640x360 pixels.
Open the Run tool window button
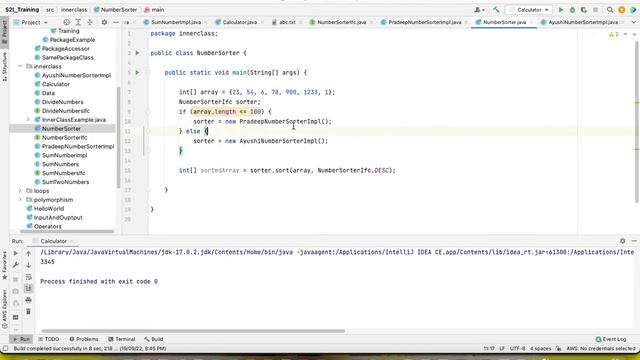(21, 339)
